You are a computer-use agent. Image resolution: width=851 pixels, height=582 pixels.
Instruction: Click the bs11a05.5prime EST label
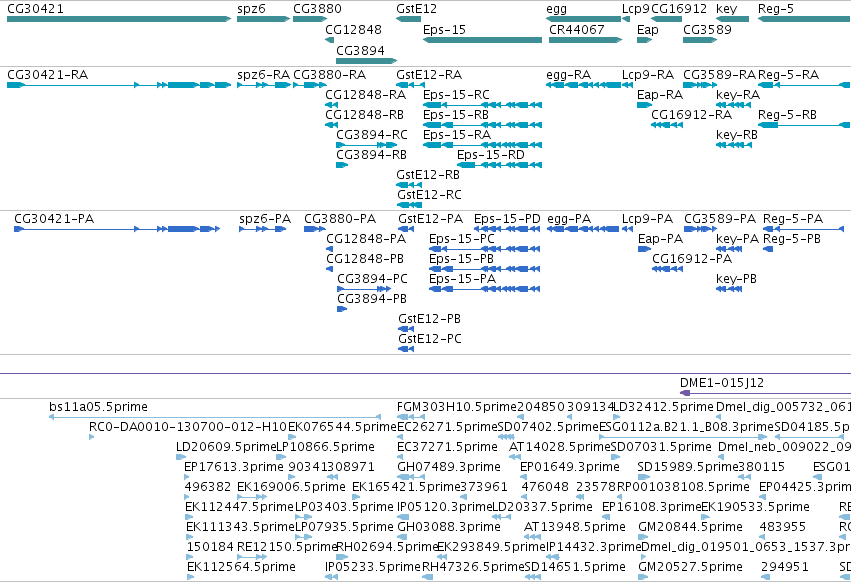coord(98,407)
